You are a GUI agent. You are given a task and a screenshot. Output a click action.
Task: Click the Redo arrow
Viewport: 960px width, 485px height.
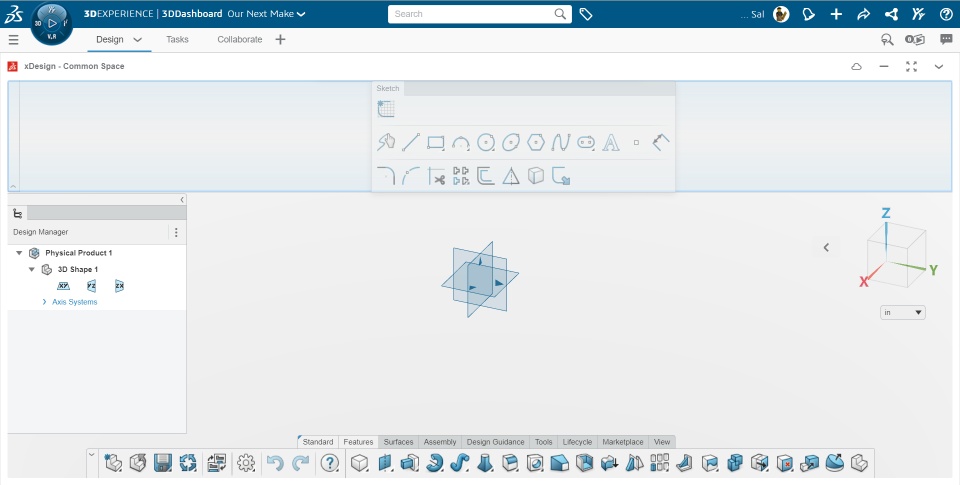(301, 463)
